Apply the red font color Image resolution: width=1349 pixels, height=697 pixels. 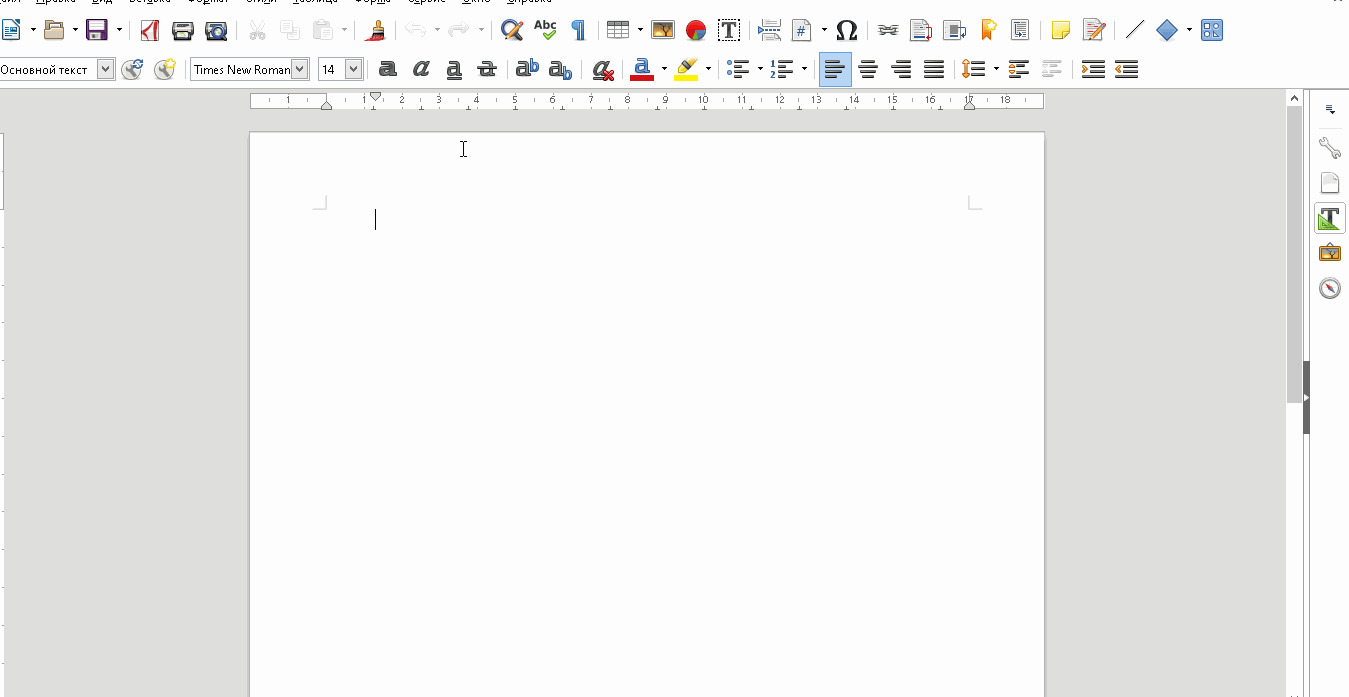(642, 69)
